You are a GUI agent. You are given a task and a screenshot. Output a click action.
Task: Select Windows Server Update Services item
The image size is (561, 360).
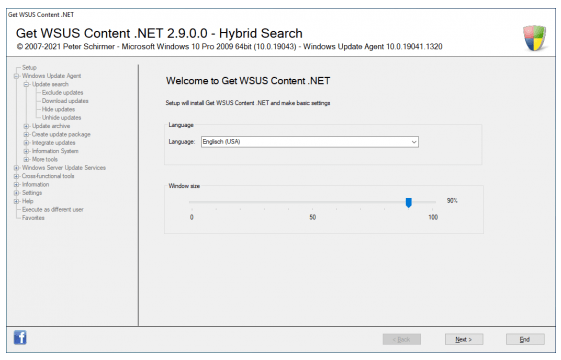coord(64,167)
